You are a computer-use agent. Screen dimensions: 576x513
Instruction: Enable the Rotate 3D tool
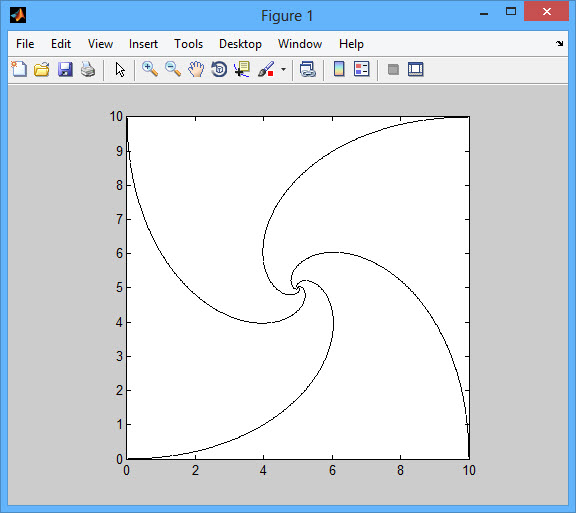(219, 69)
